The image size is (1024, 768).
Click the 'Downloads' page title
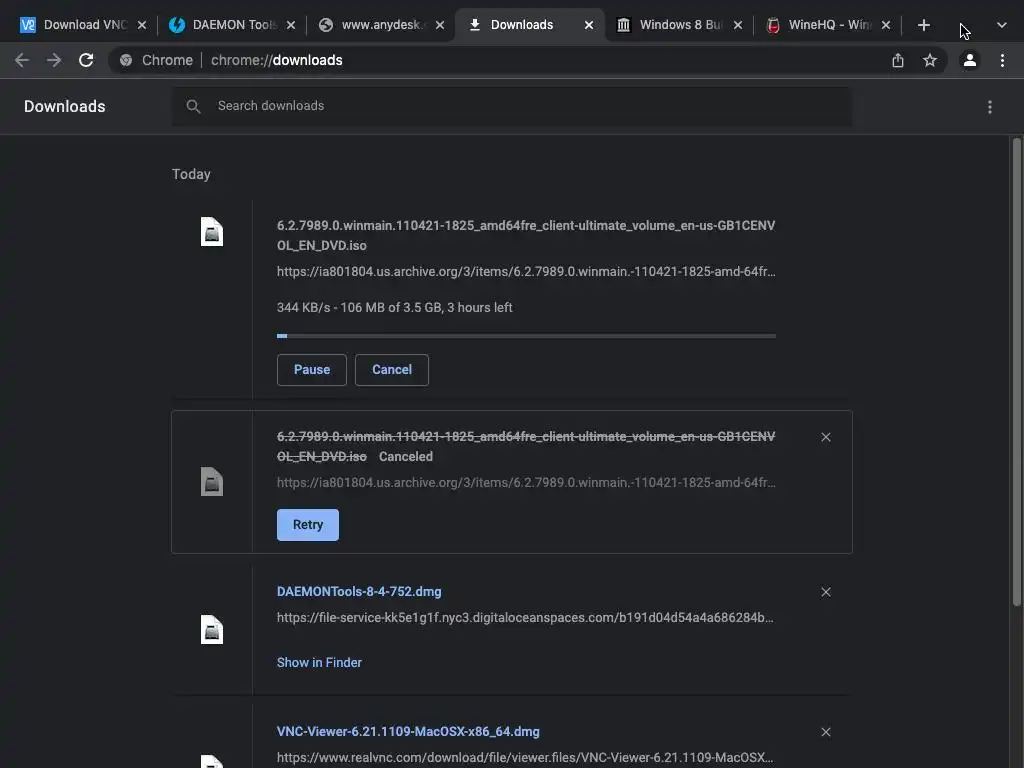point(65,106)
